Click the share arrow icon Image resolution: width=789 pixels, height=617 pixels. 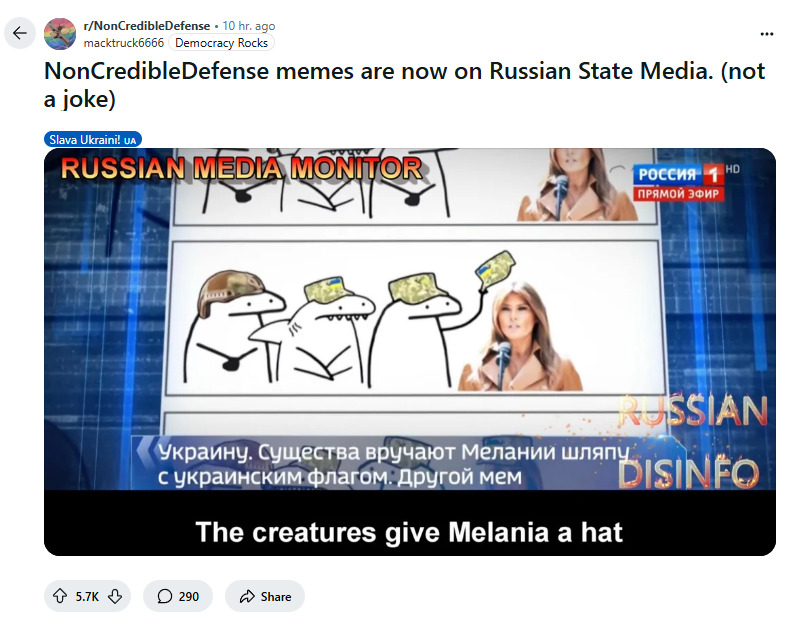[x=247, y=596]
